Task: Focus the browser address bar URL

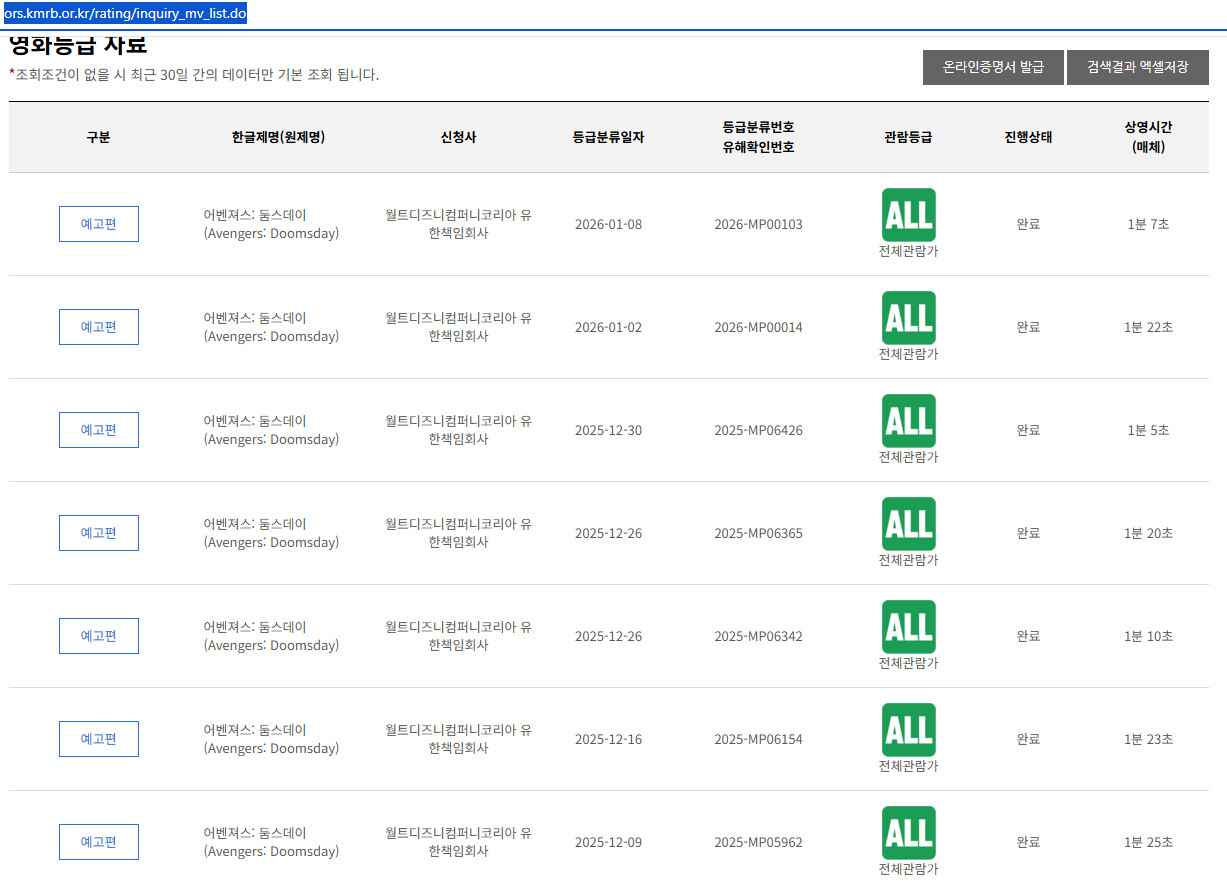Action: click(x=125, y=14)
